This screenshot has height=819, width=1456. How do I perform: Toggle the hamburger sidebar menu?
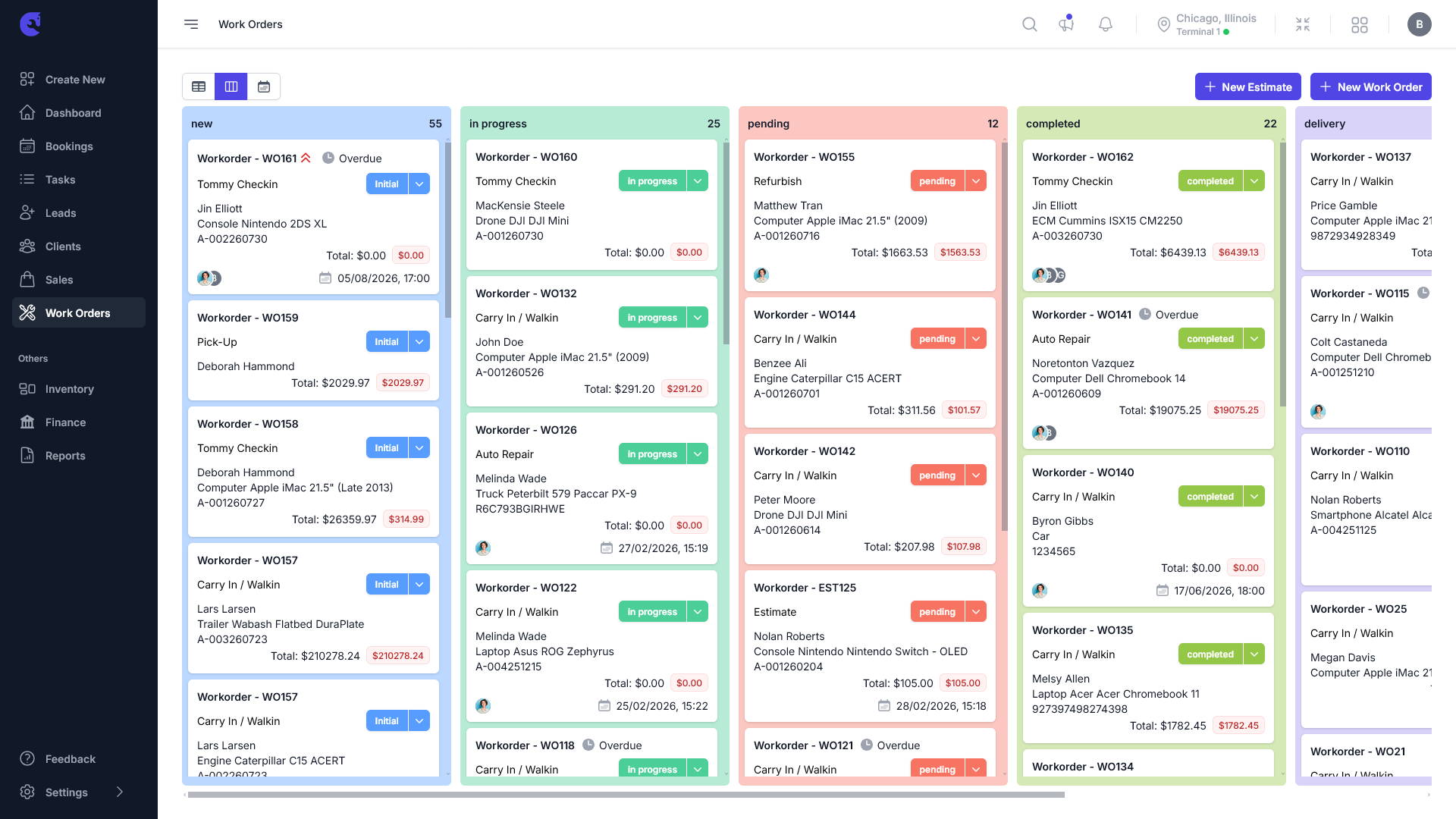(191, 24)
